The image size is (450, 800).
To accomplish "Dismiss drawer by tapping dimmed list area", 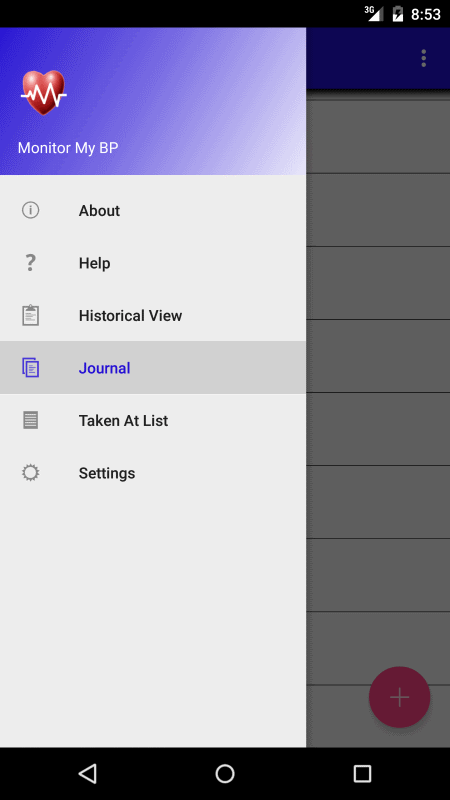I will pos(378,357).
